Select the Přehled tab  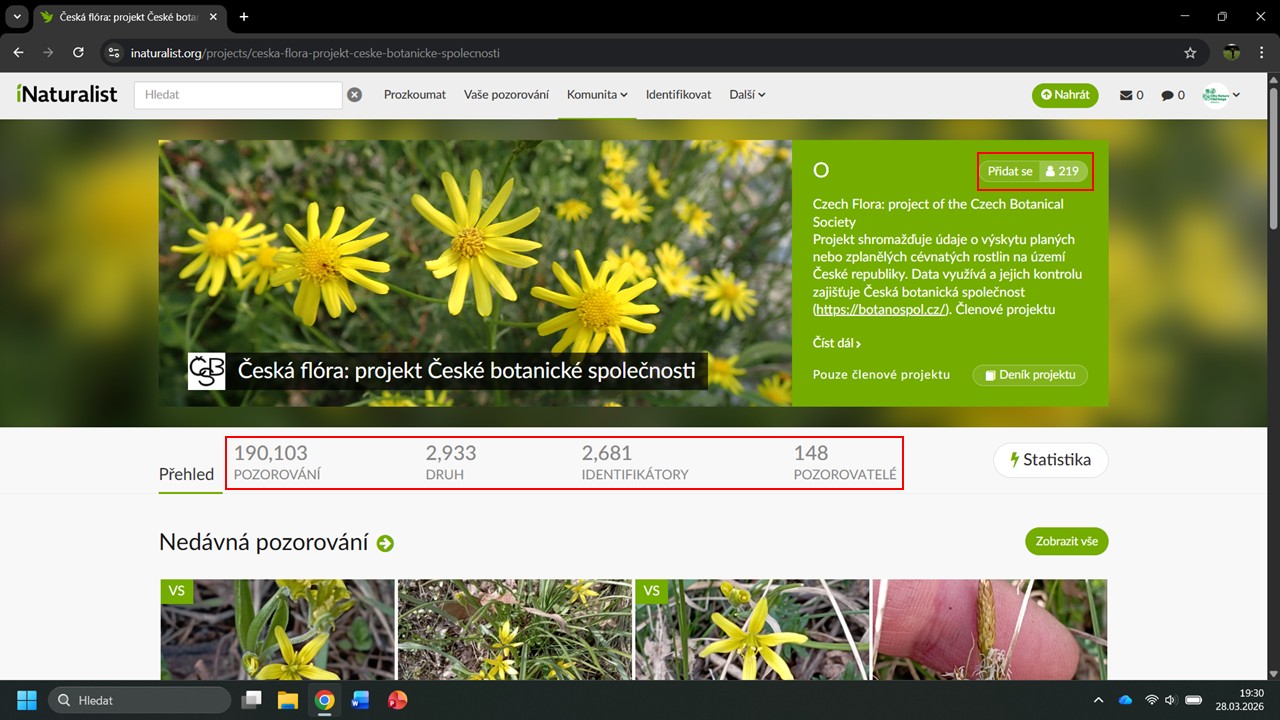186,474
